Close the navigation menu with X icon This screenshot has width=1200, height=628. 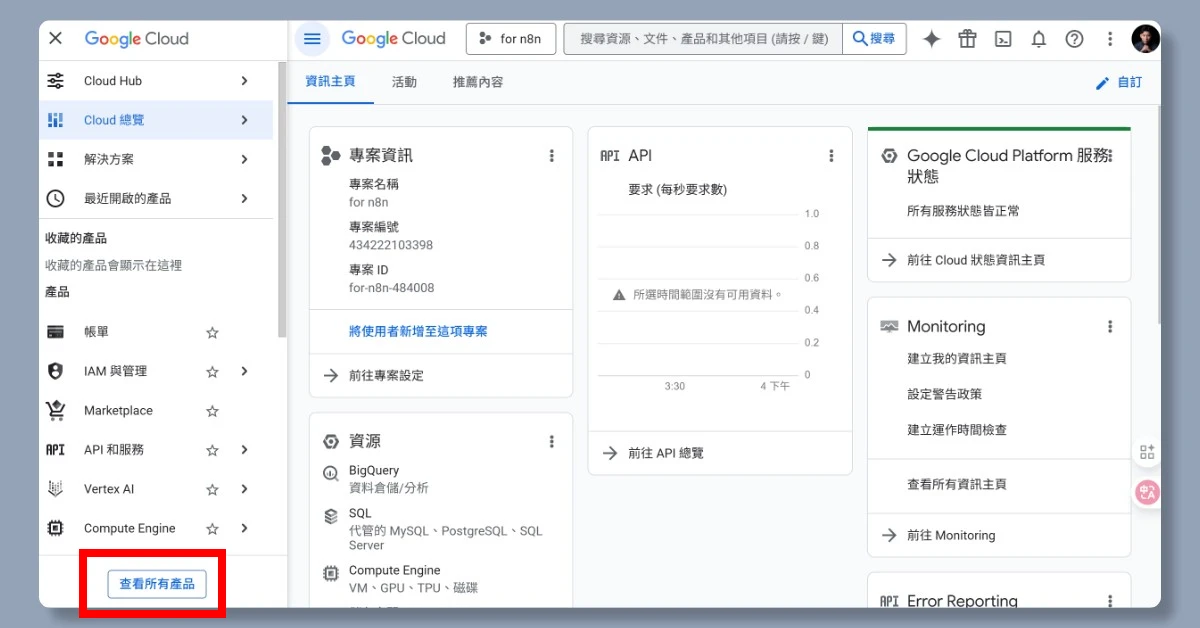tap(55, 38)
